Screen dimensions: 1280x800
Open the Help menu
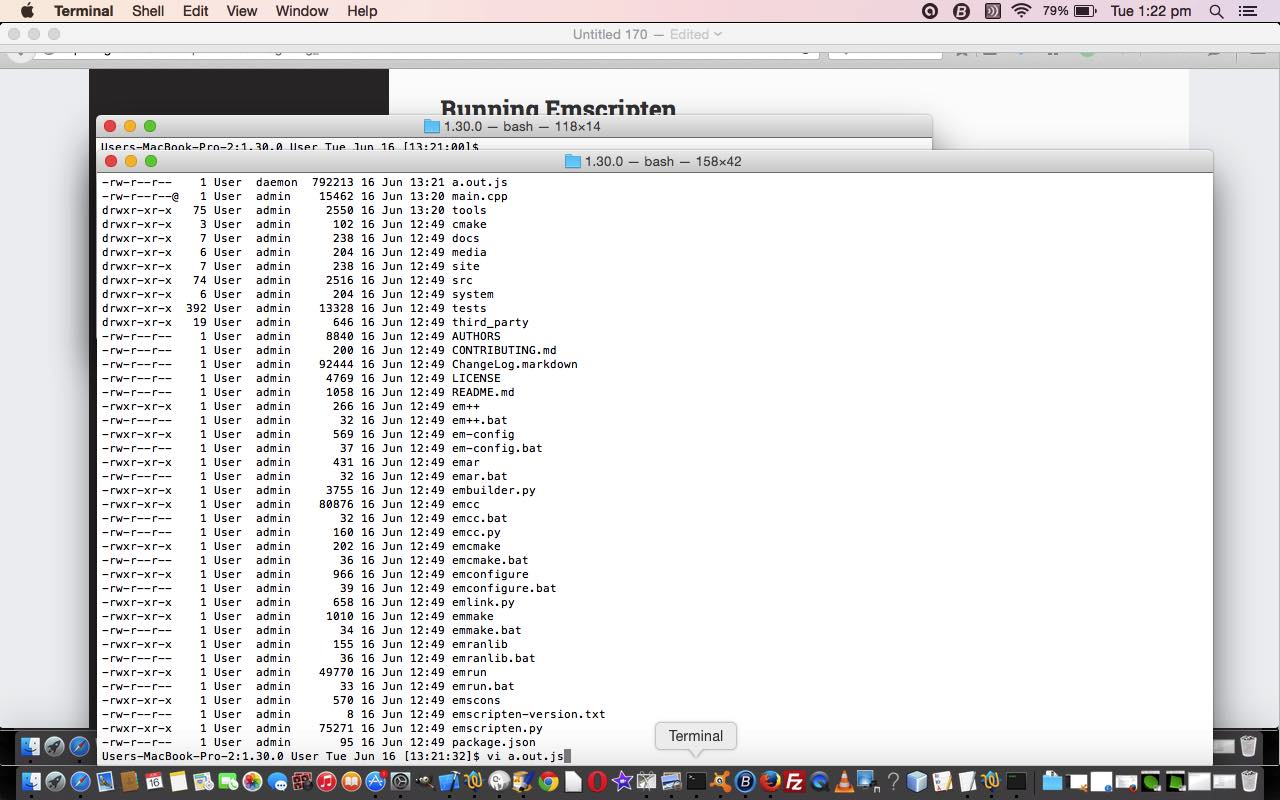362,11
